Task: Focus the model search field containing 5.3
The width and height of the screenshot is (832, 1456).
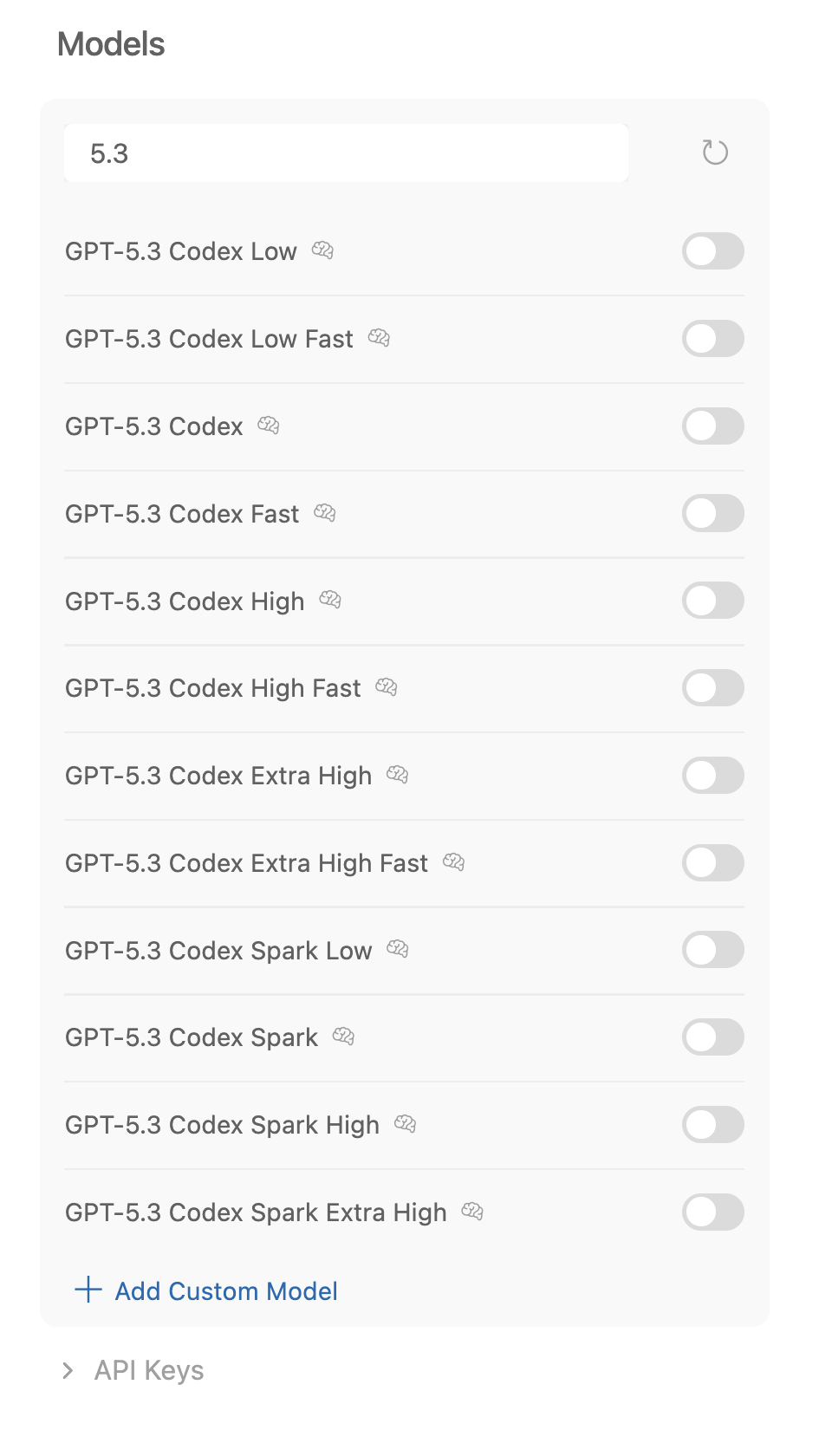Action: point(346,153)
